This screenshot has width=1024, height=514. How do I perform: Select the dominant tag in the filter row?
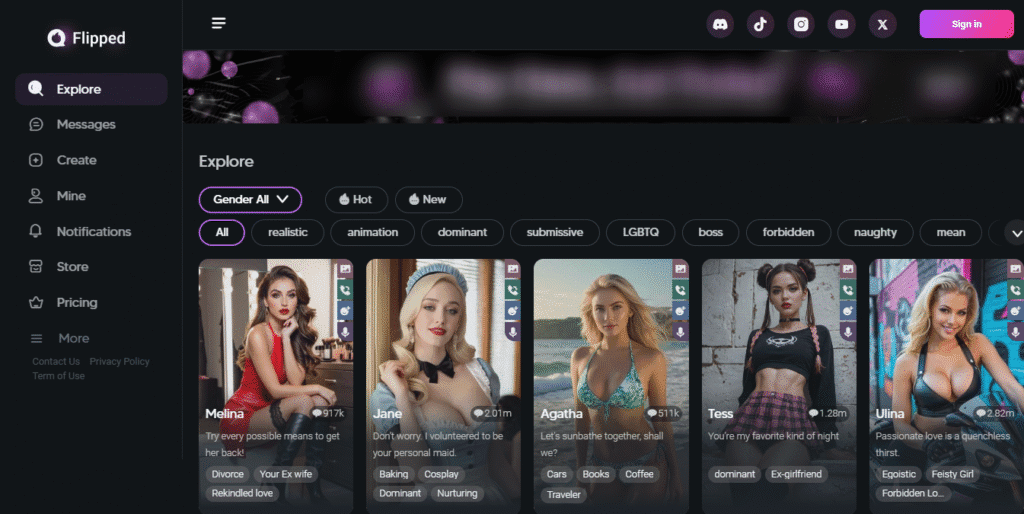pyautogui.click(x=462, y=233)
